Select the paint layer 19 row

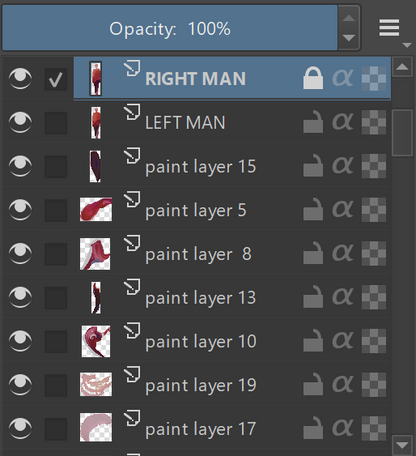(x=197, y=385)
